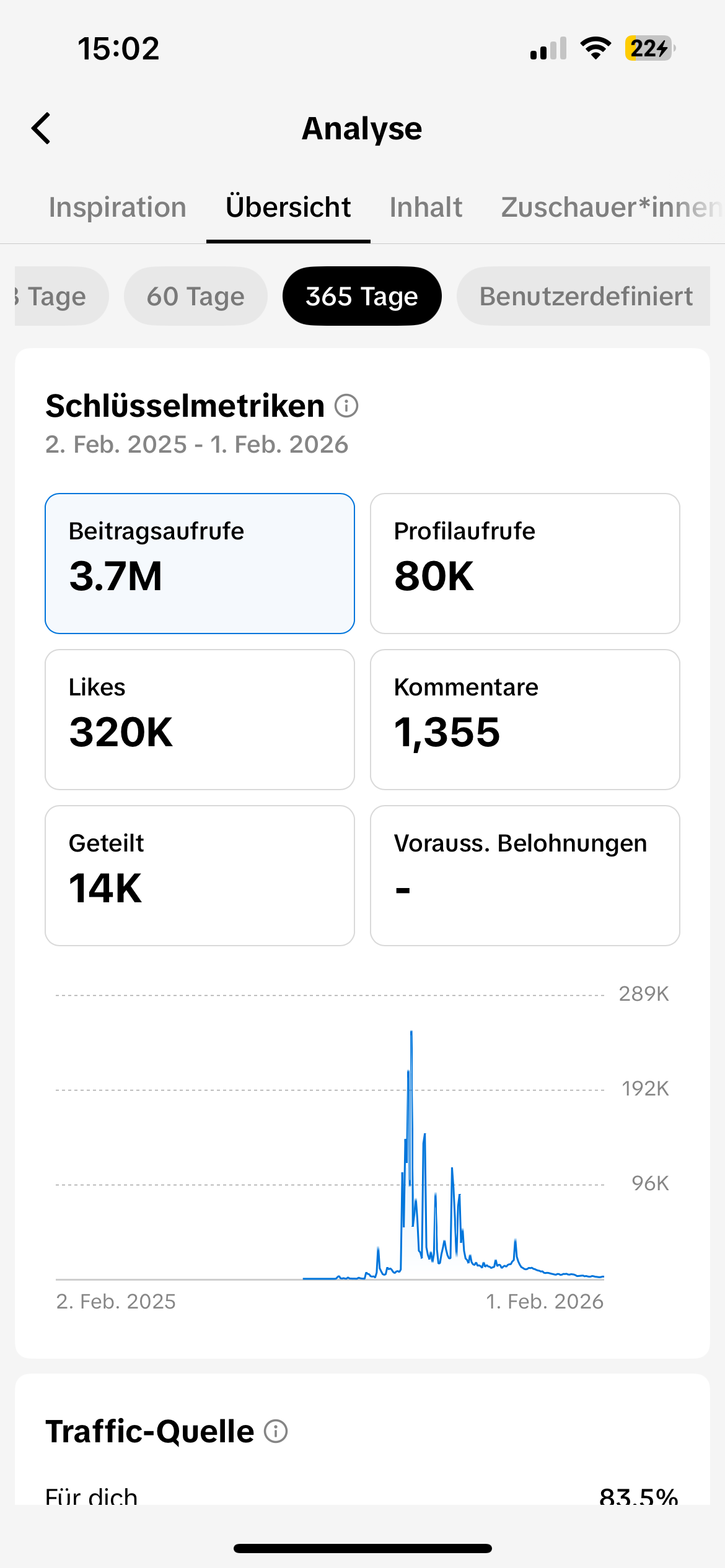Open the Inhalt tab

coord(426,207)
